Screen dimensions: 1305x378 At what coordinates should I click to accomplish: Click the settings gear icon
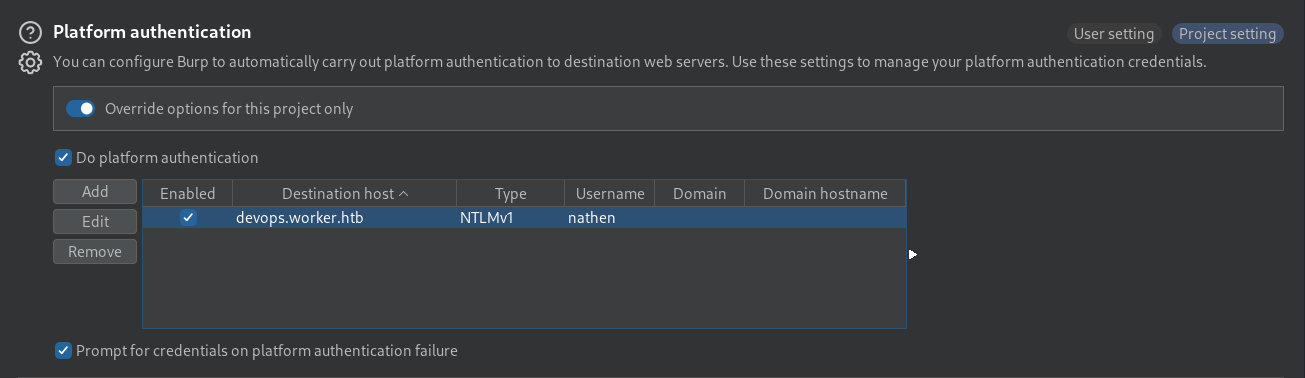[x=31, y=63]
